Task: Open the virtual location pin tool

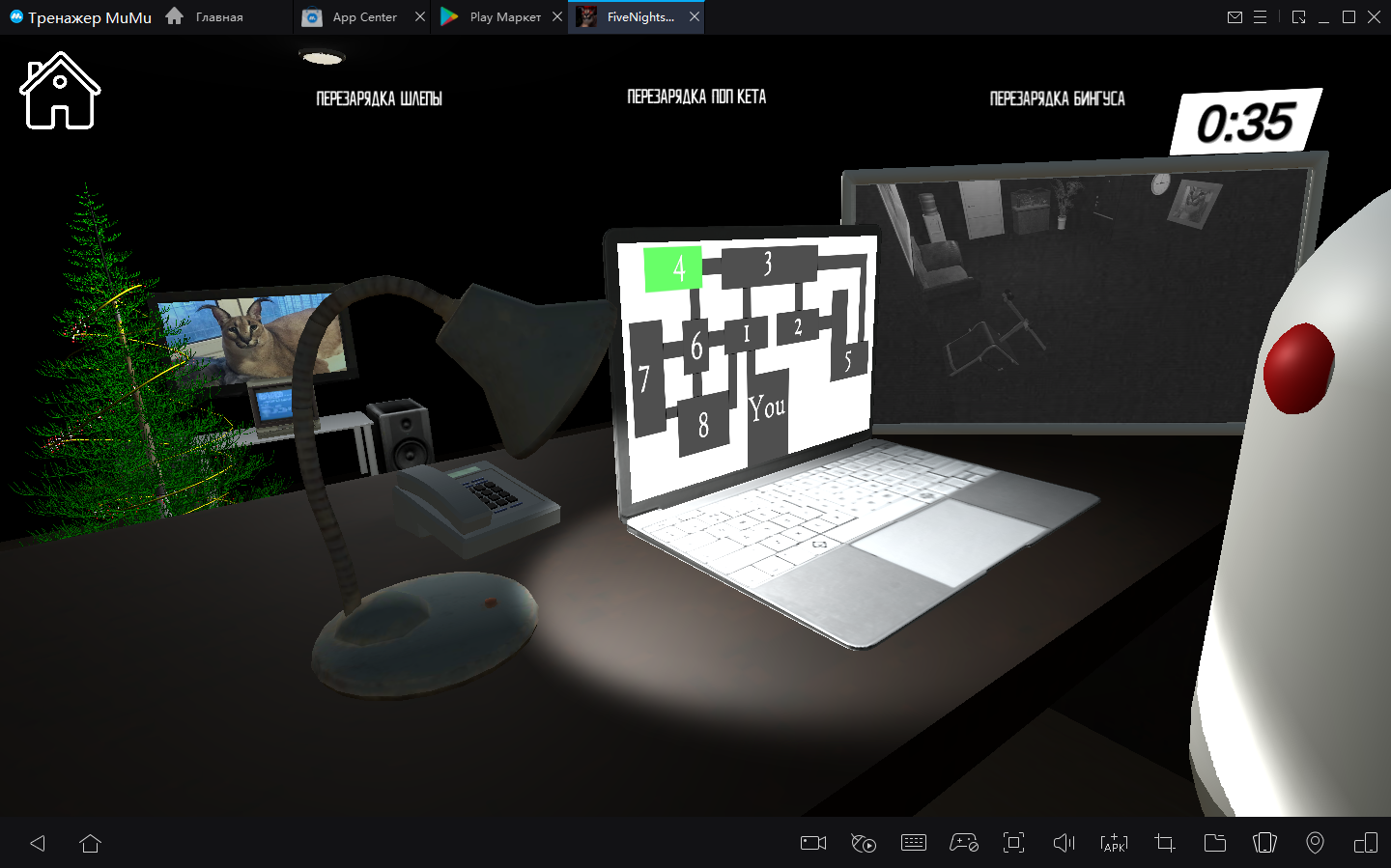Action: pos(1315,843)
